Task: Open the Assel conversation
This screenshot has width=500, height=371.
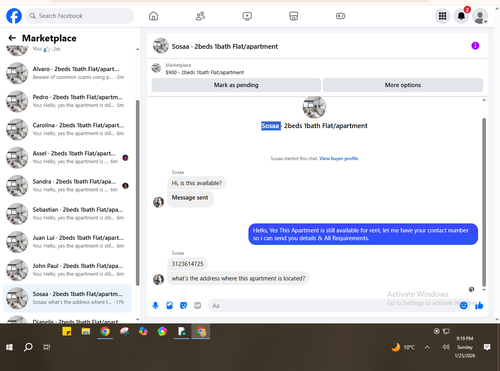Action: tap(68, 157)
